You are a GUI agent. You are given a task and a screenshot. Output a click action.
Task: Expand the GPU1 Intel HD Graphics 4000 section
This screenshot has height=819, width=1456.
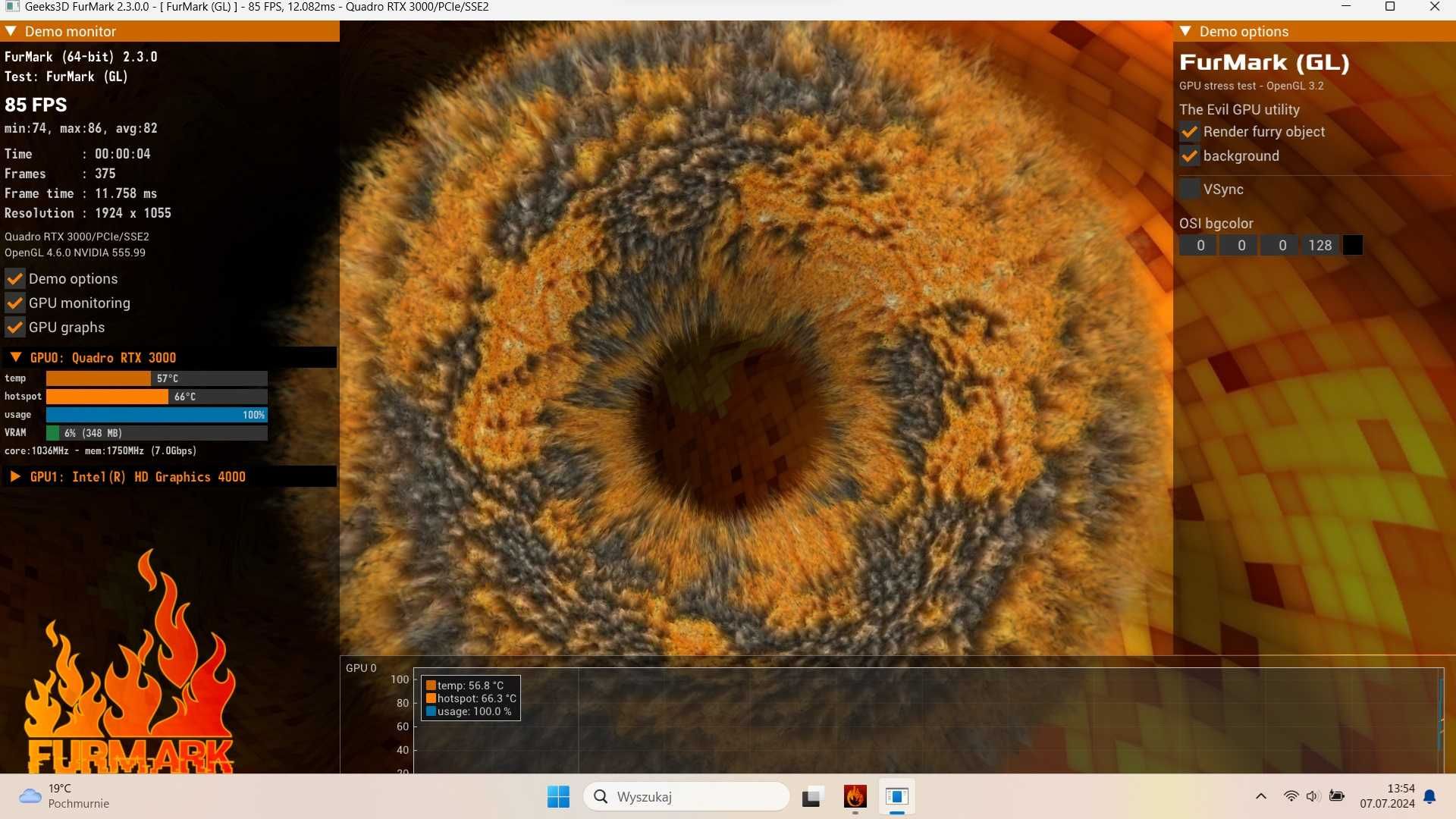15,476
